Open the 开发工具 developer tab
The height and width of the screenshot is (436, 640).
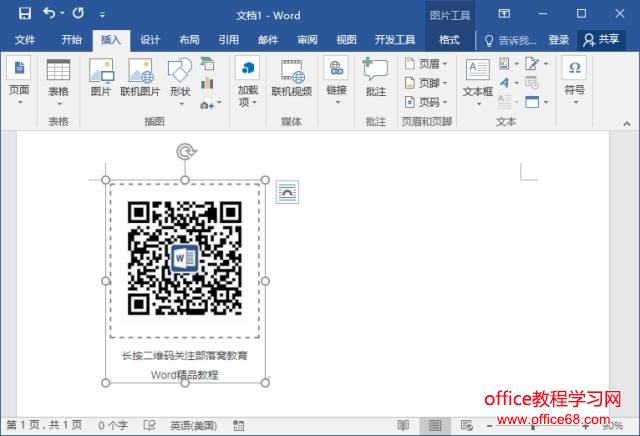click(x=395, y=40)
